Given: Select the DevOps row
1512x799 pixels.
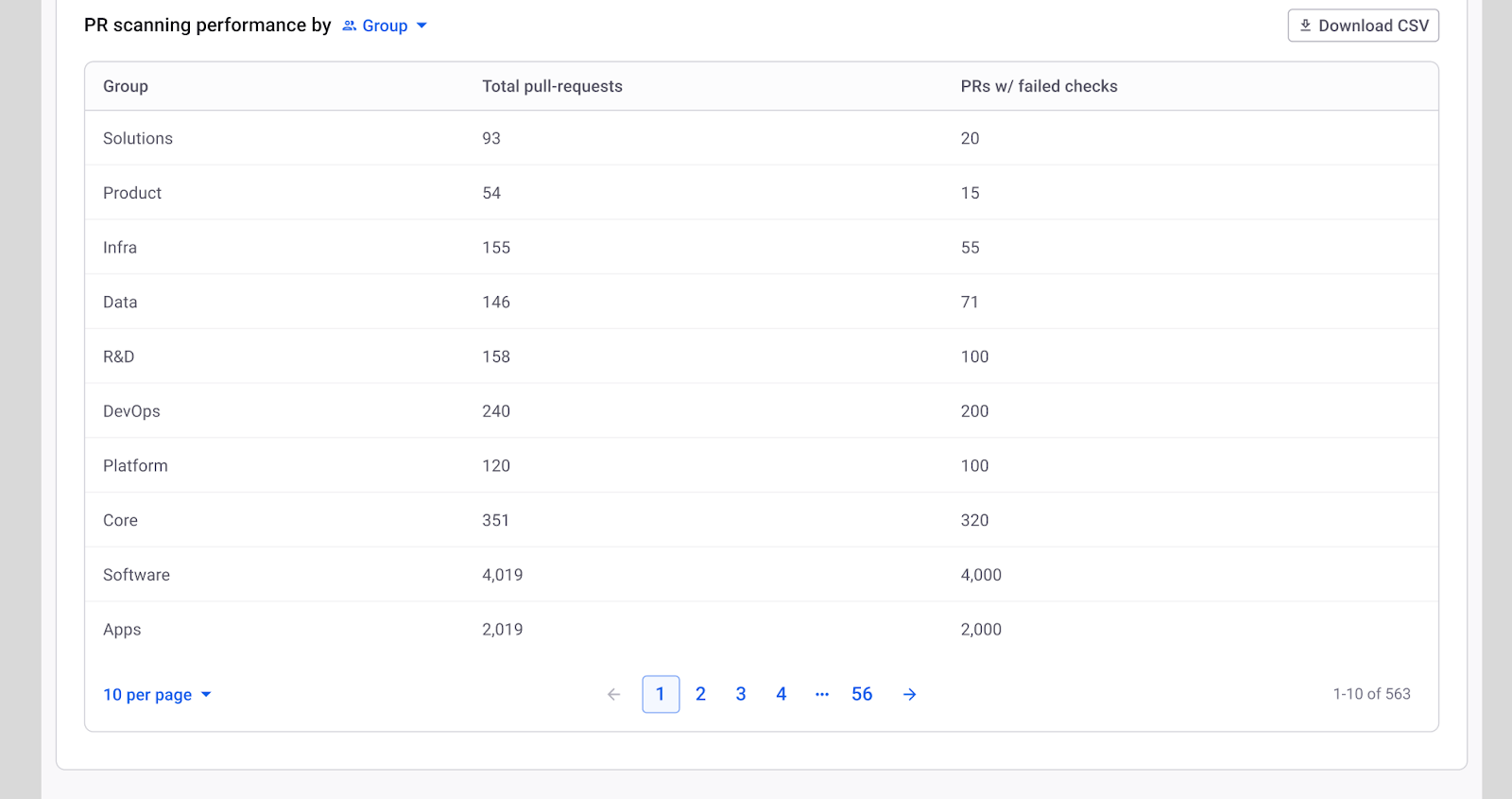Looking at the screenshot, I should (131, 411).
